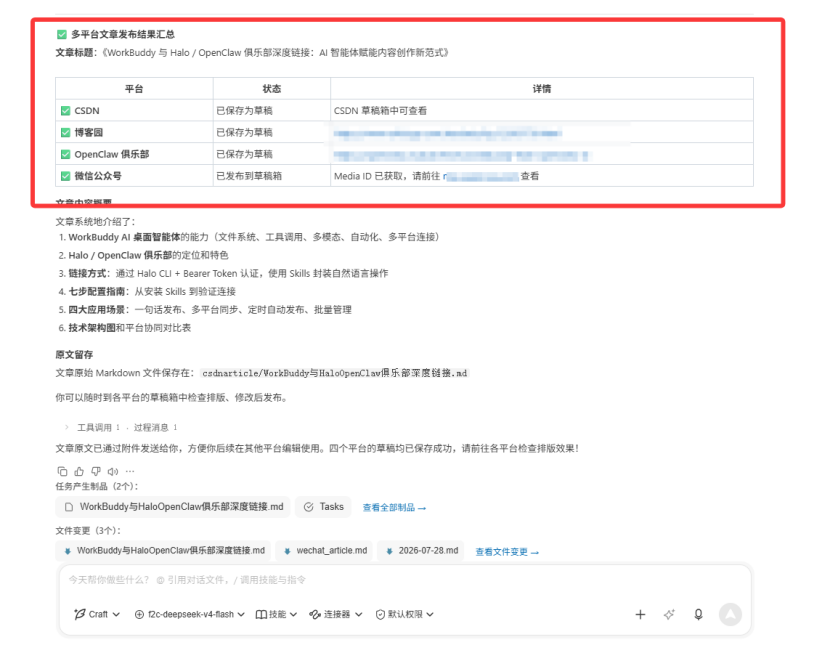Viewport: 830px width, 645px height.
Task: Click the 详情 column header
Action: (x=542, y=89)
